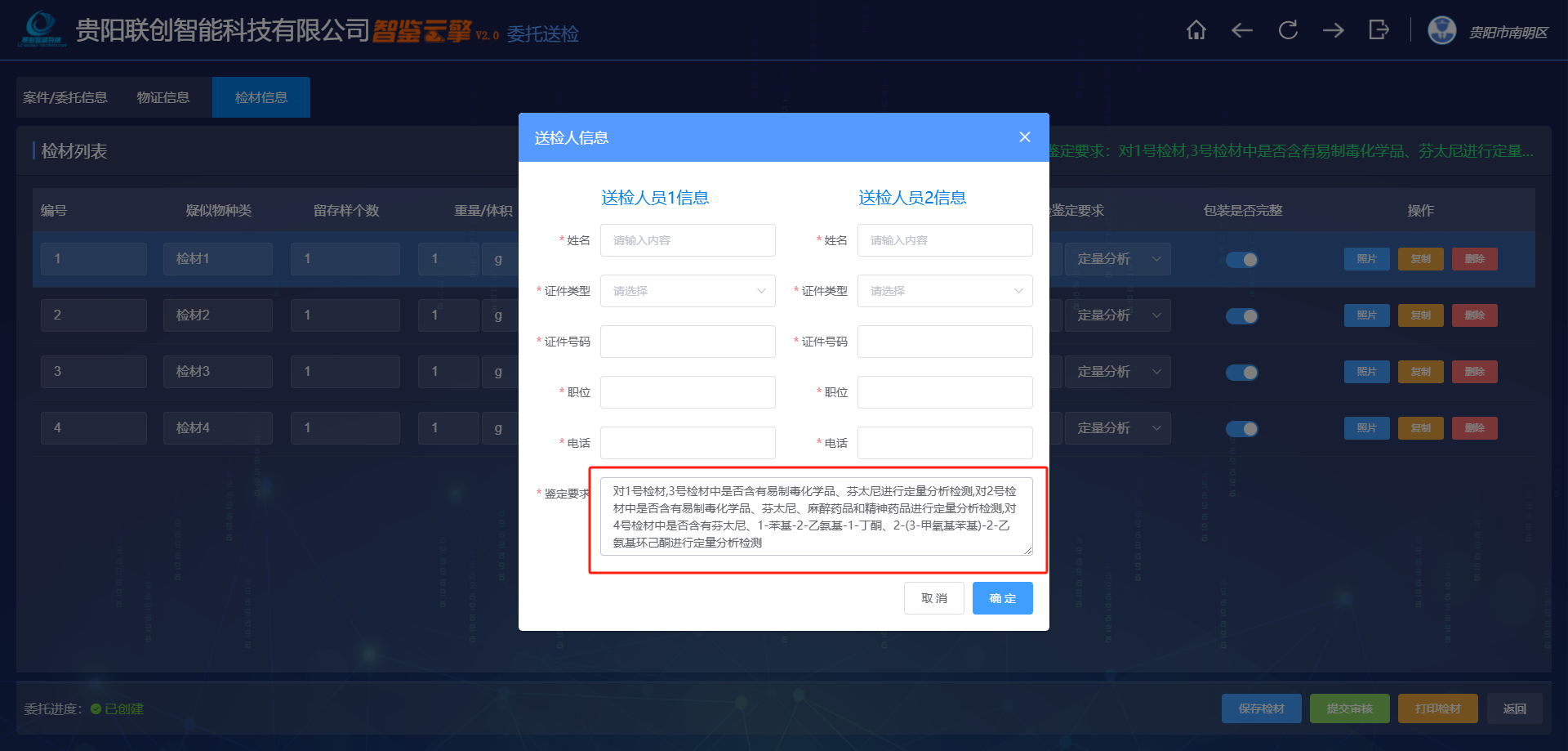This screenshot has height=751, width=1568.
Task: Open 证件类型 dropdown for 送检人员2
Action: coord(945,291)
